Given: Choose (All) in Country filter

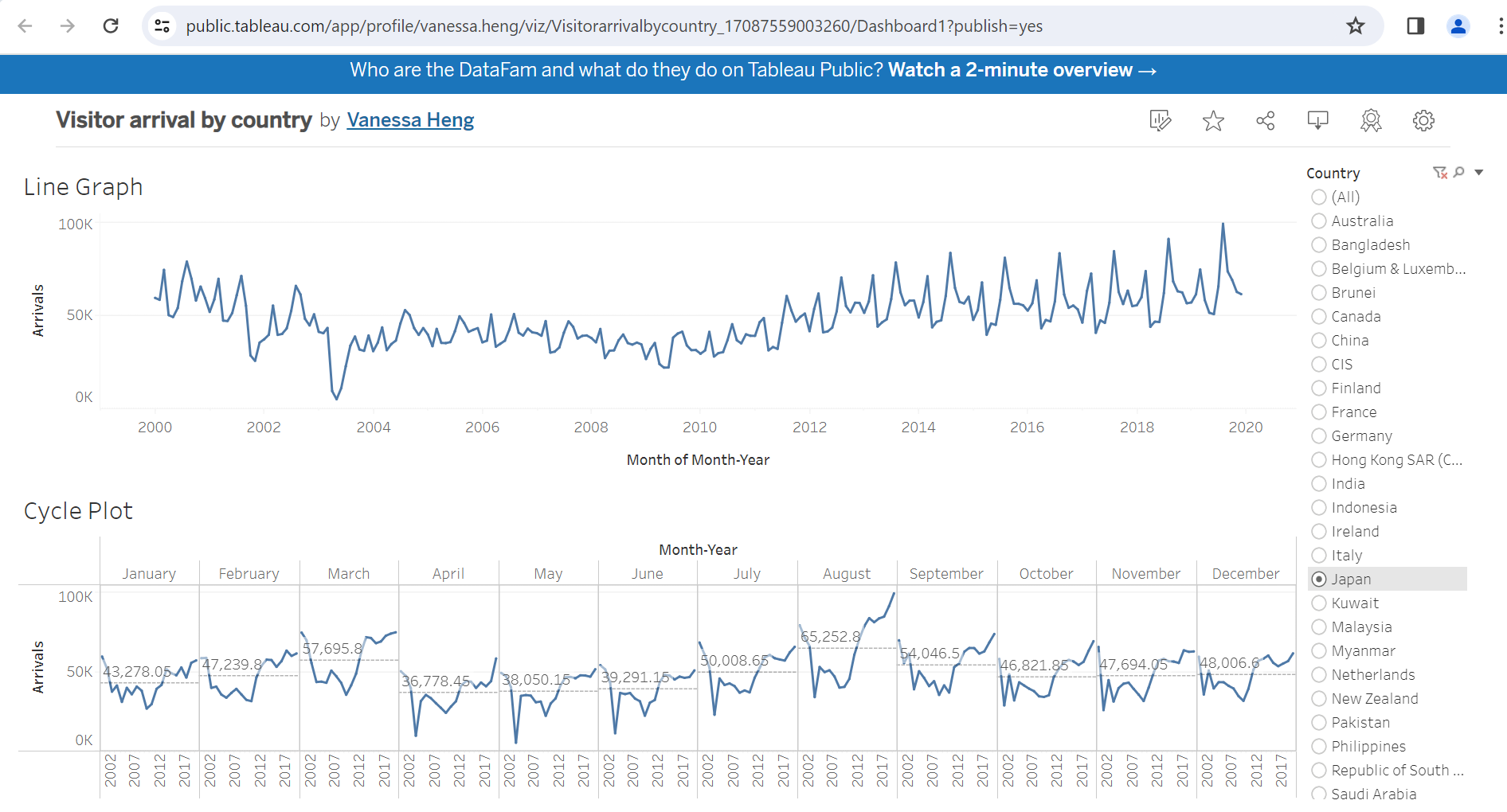Looking at the screenshot, I should (x=1319, y=197).
